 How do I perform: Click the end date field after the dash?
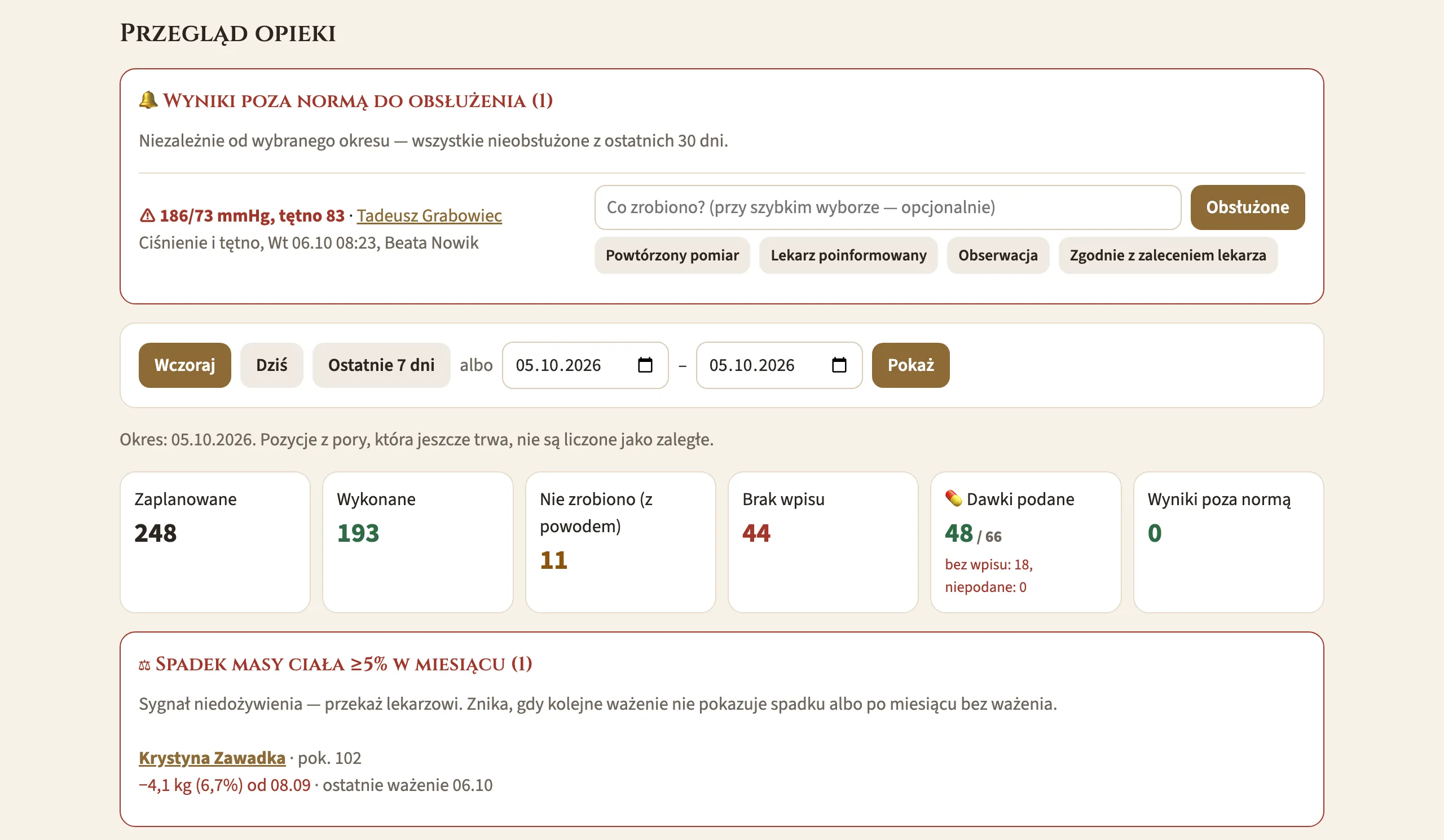(779, 365)
